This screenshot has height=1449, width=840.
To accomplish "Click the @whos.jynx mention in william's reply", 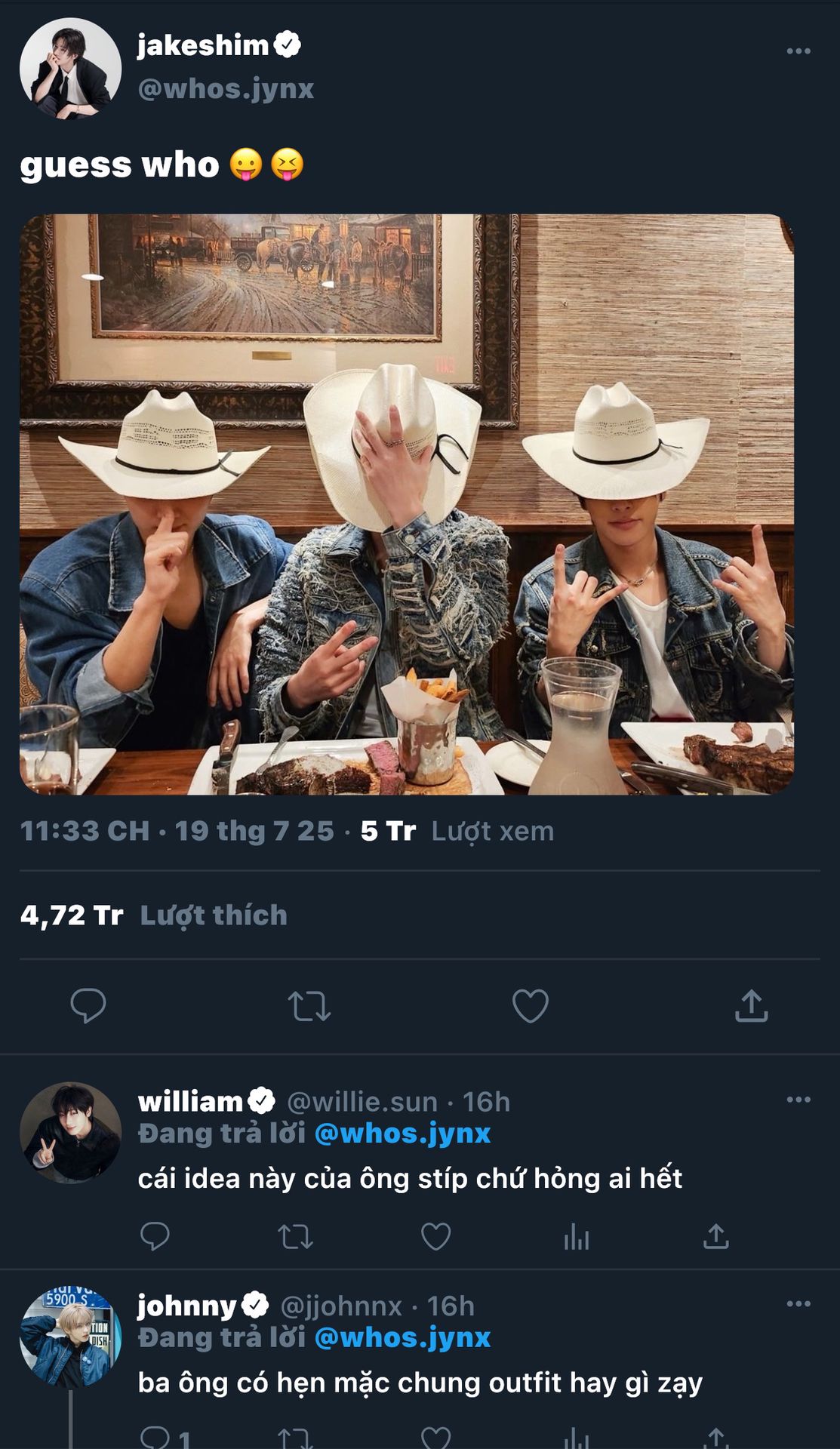I will (x=402, y=1134).
